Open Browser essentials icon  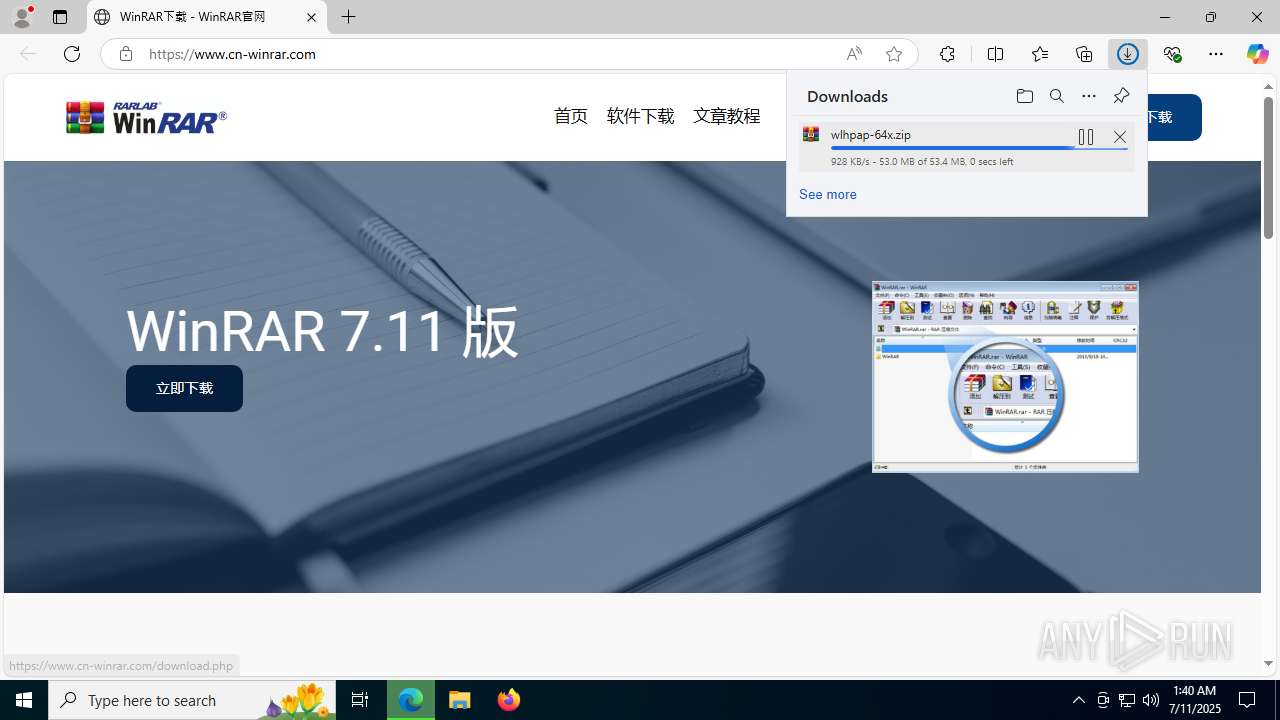(1172, 54)
